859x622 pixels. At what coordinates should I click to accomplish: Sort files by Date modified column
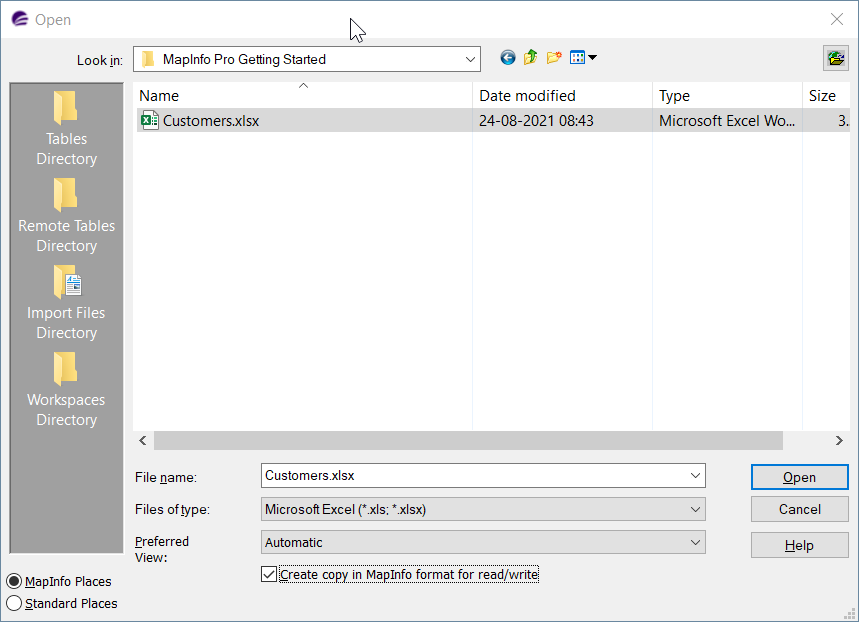coord(562,96)
